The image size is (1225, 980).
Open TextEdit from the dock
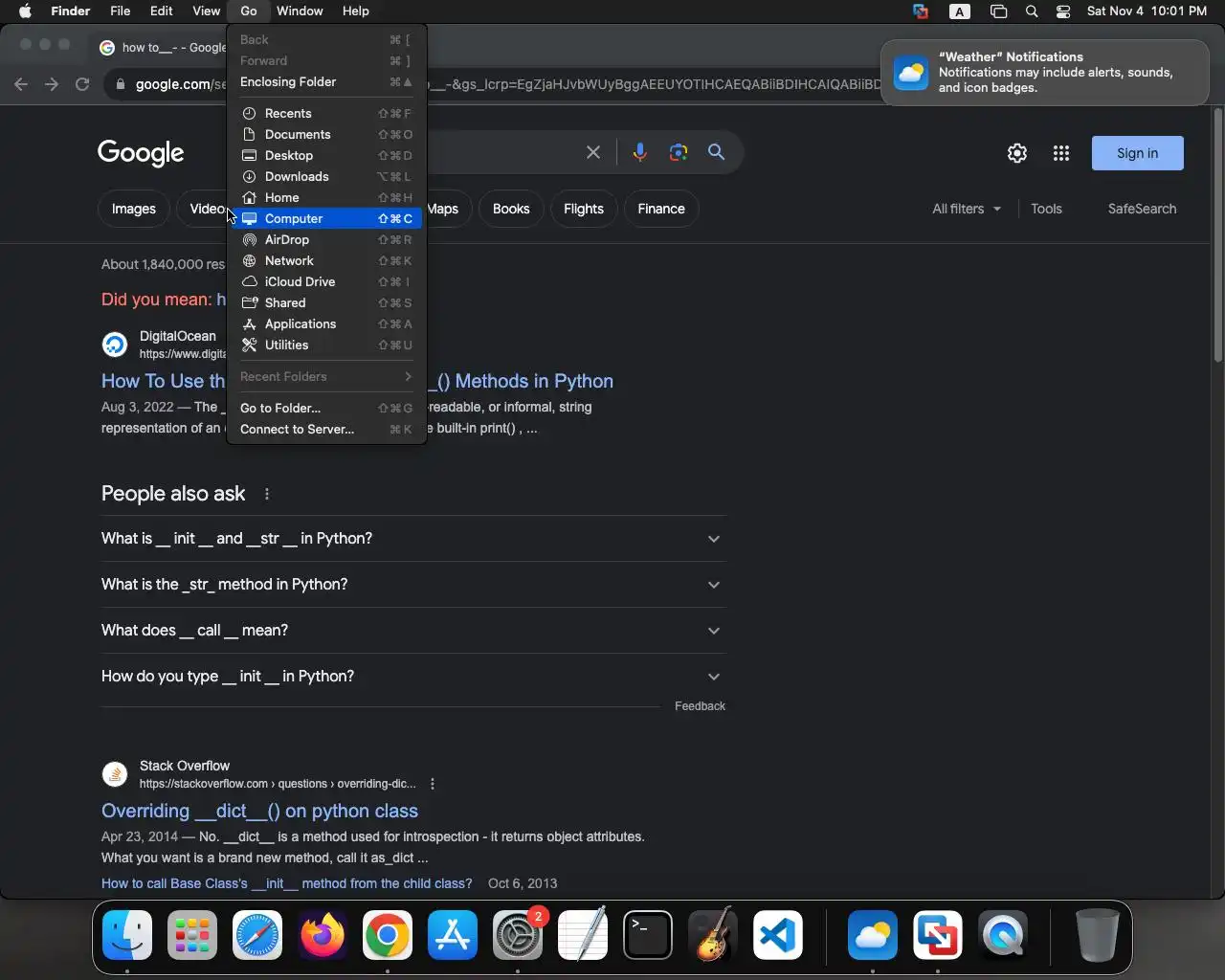coord(583,935)
